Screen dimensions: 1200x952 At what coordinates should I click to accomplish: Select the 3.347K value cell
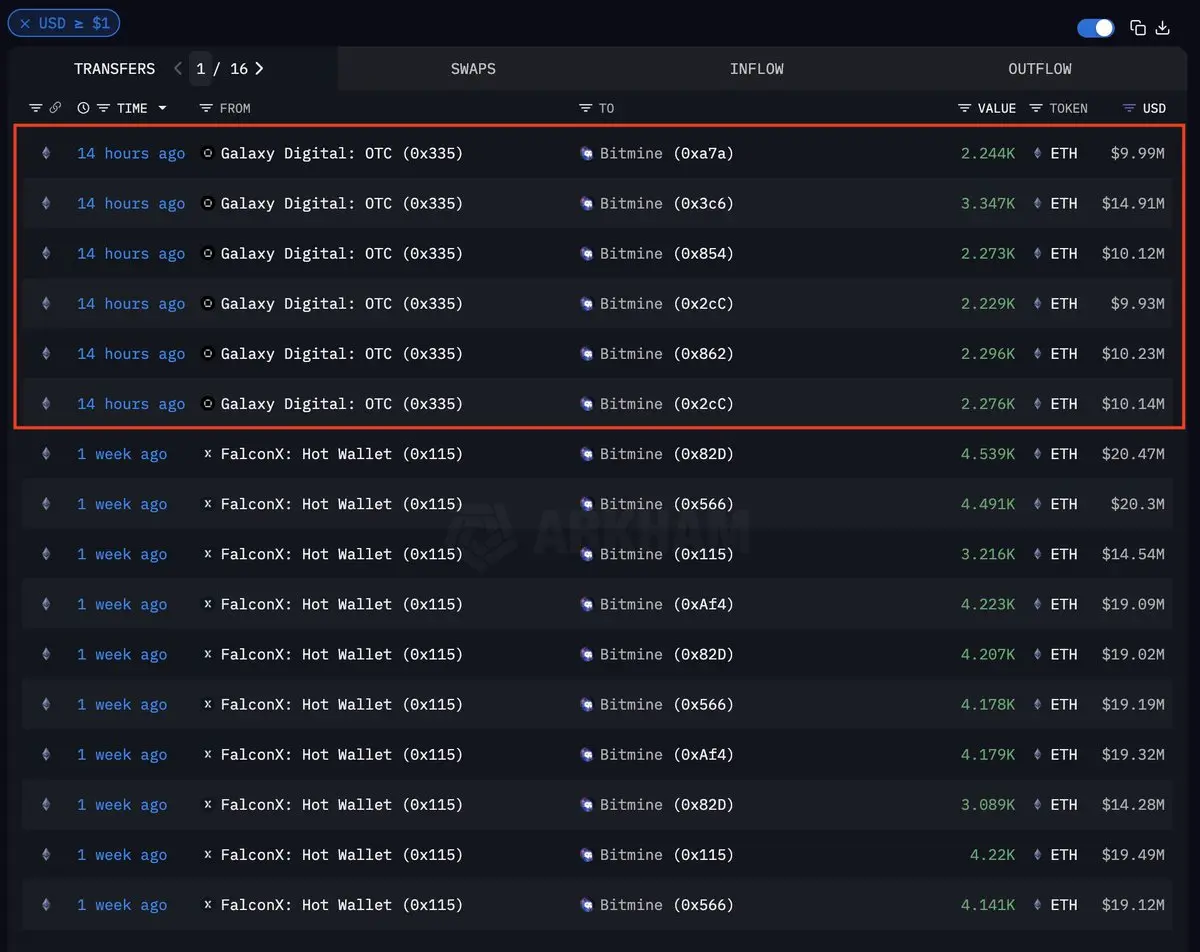point(988,203)
